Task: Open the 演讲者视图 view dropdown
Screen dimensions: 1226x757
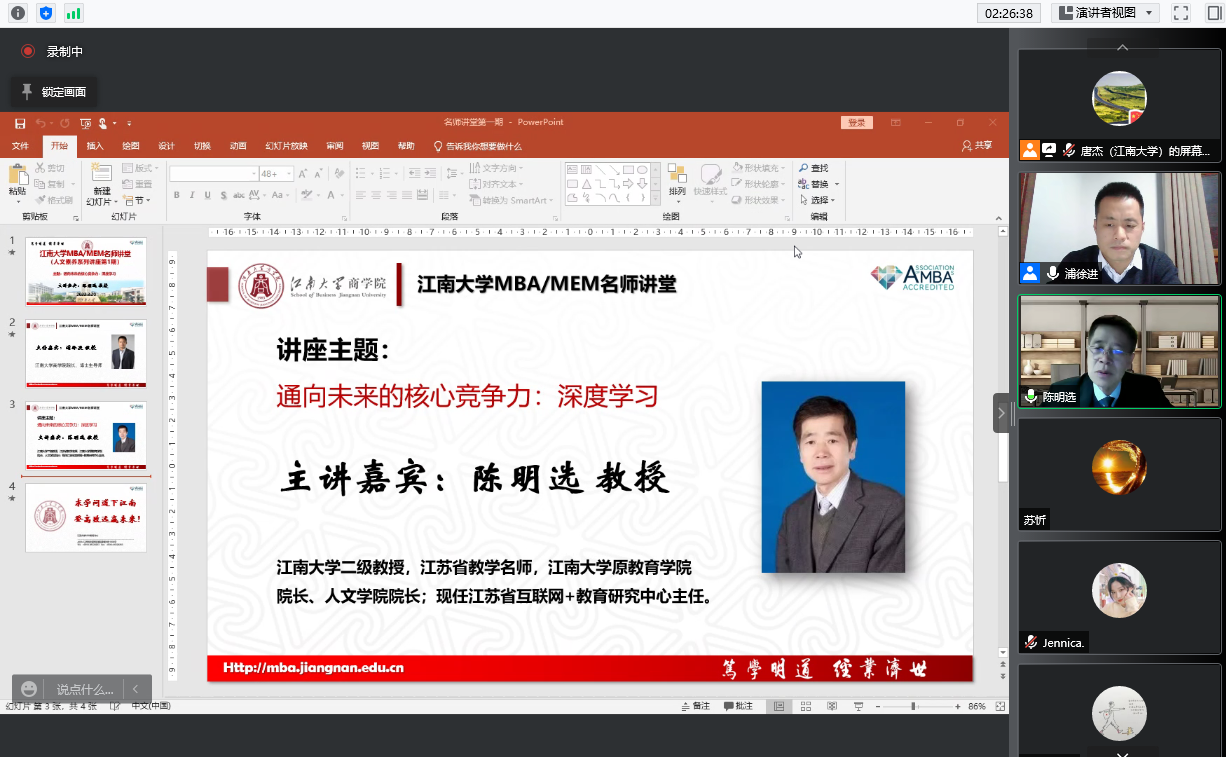Action: coord(1105,13)
